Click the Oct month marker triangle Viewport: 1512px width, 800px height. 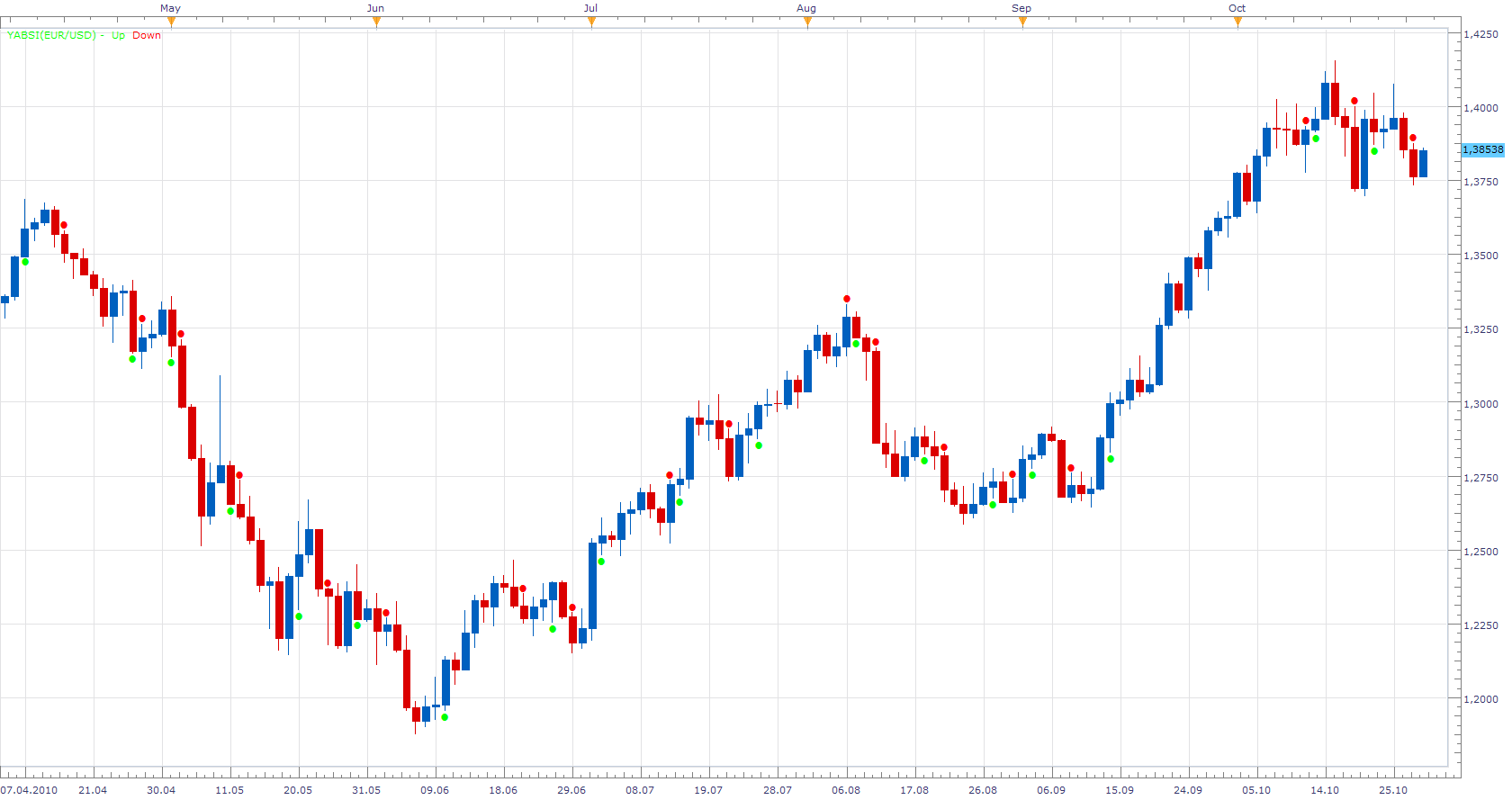[1237, 22]
